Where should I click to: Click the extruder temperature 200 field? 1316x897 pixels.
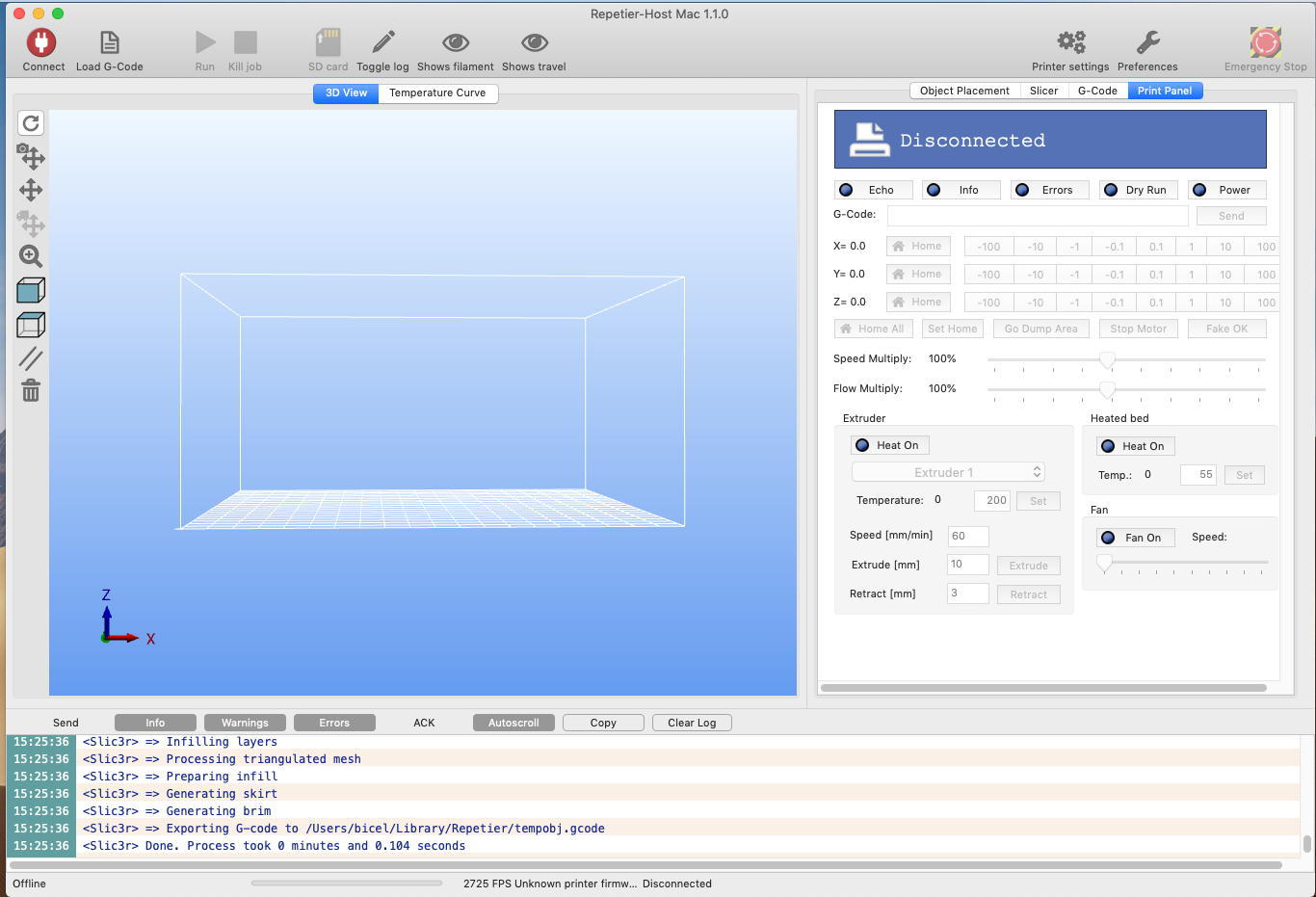click(992, 500)
